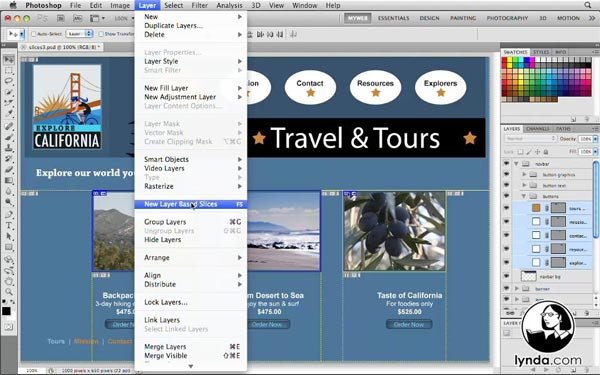Image resolution: width=600 pixels, height=375 pixels.
Task: Switch to the Painting workspace
Action: (x=463, y=18)
